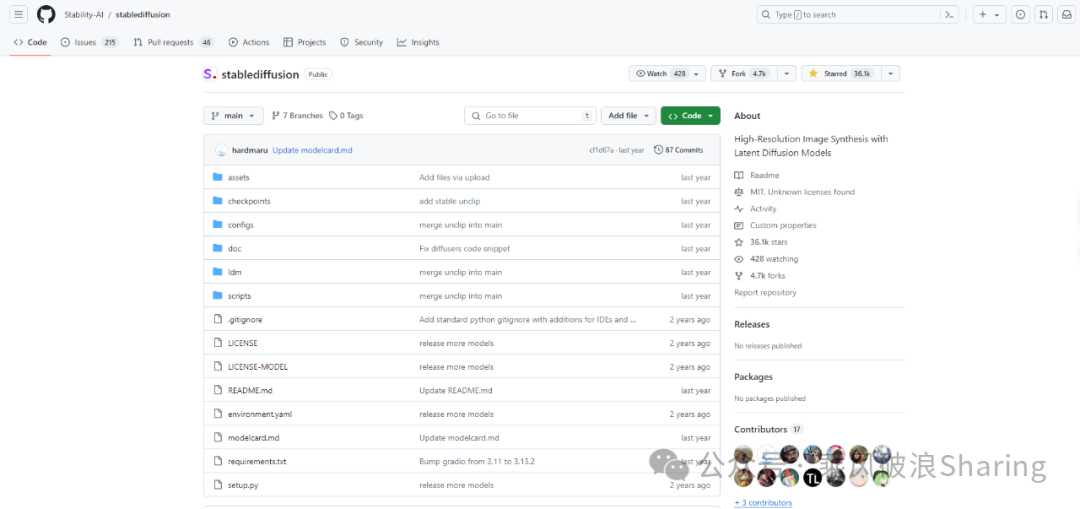This screenshot has width=1080, height=509.
Task: Click the Activity pulse icon
Action: 739,209
